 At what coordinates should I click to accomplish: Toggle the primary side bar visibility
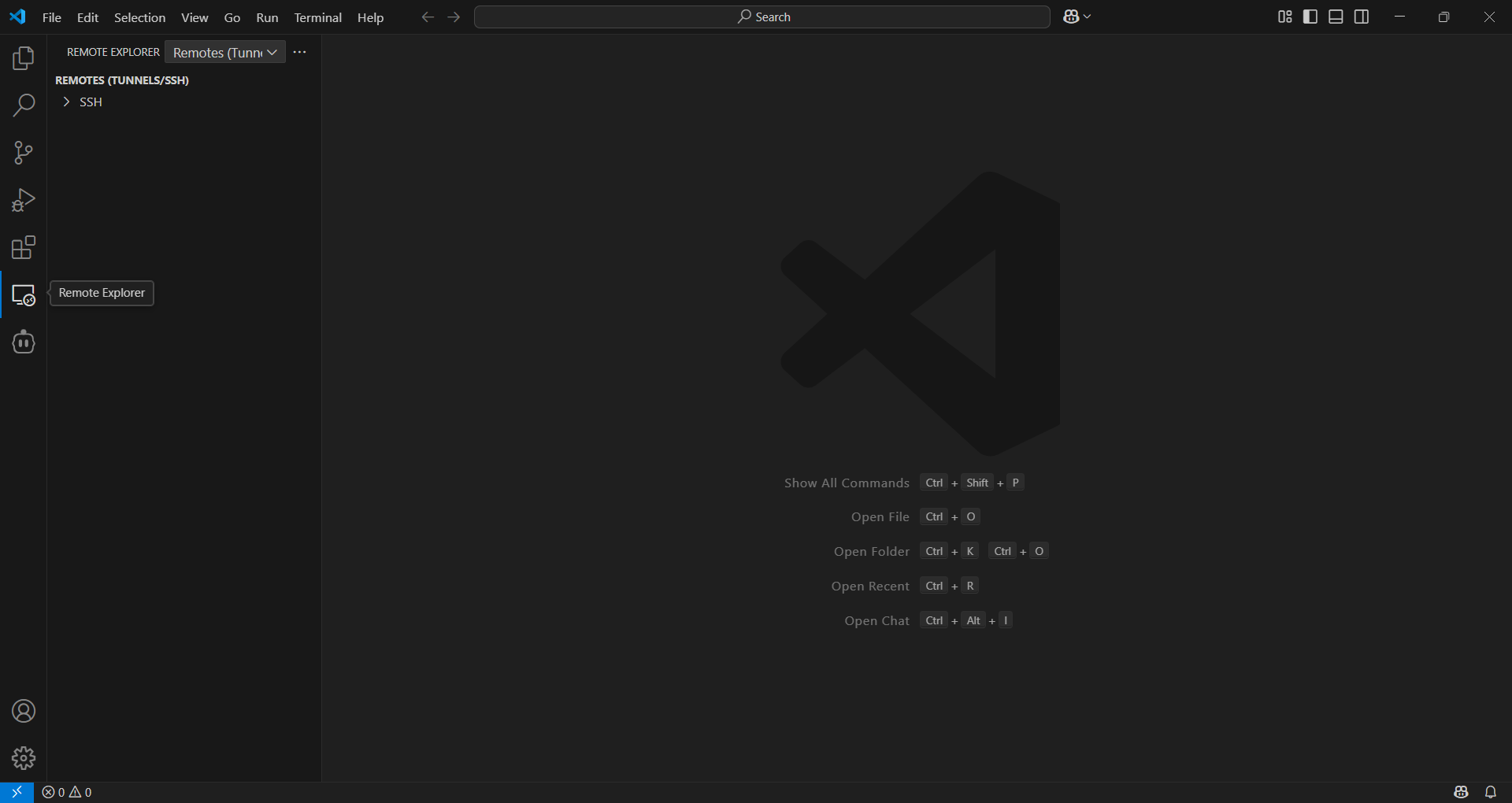click(1310, 17)
